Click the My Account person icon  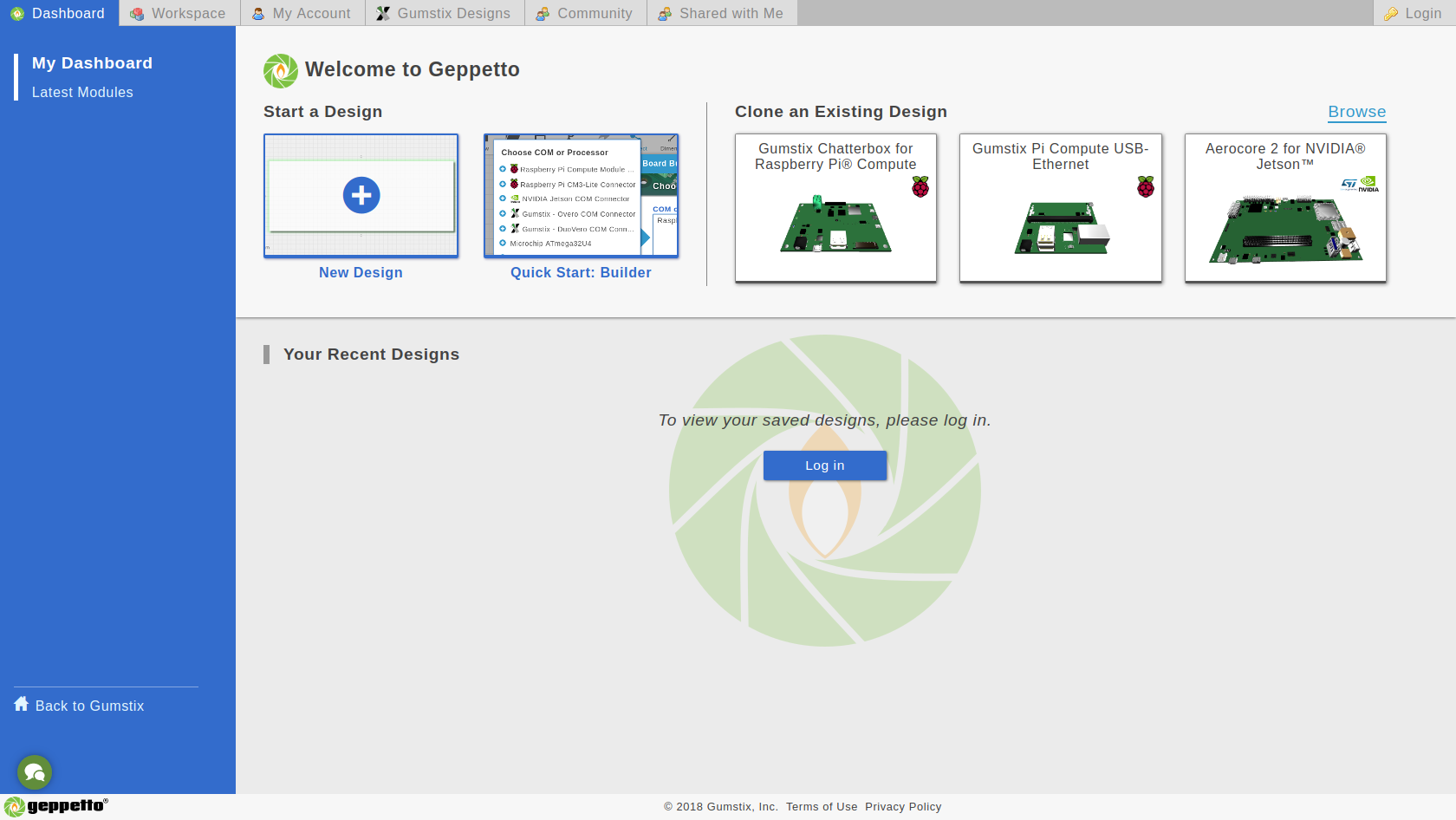tap(258, 14)
